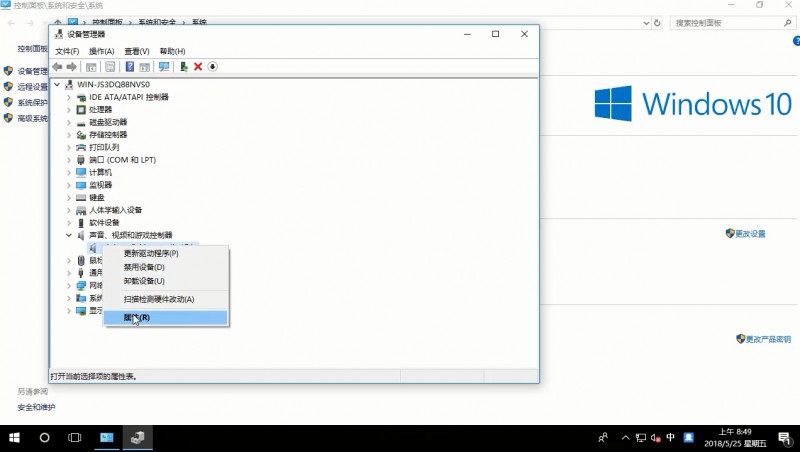
Task: Open the Action Center notification icon
Action: 784,438
